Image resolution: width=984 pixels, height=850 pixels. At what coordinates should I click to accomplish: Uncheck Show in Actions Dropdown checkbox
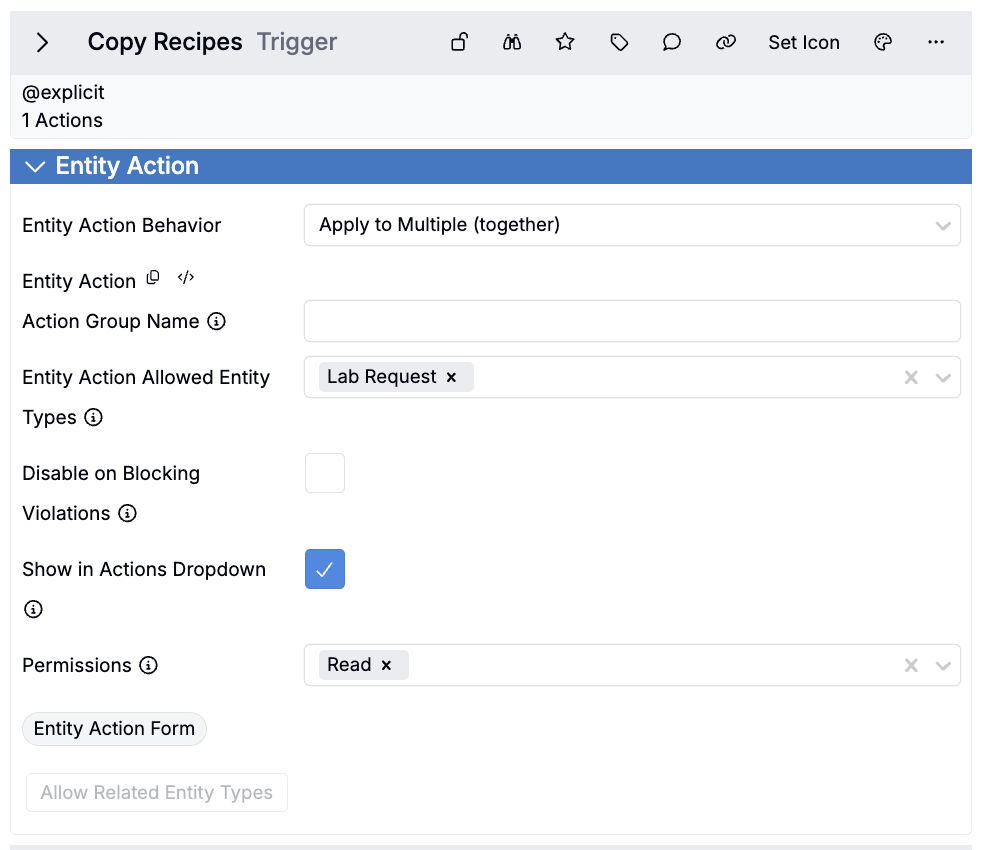tap(325, 569)
